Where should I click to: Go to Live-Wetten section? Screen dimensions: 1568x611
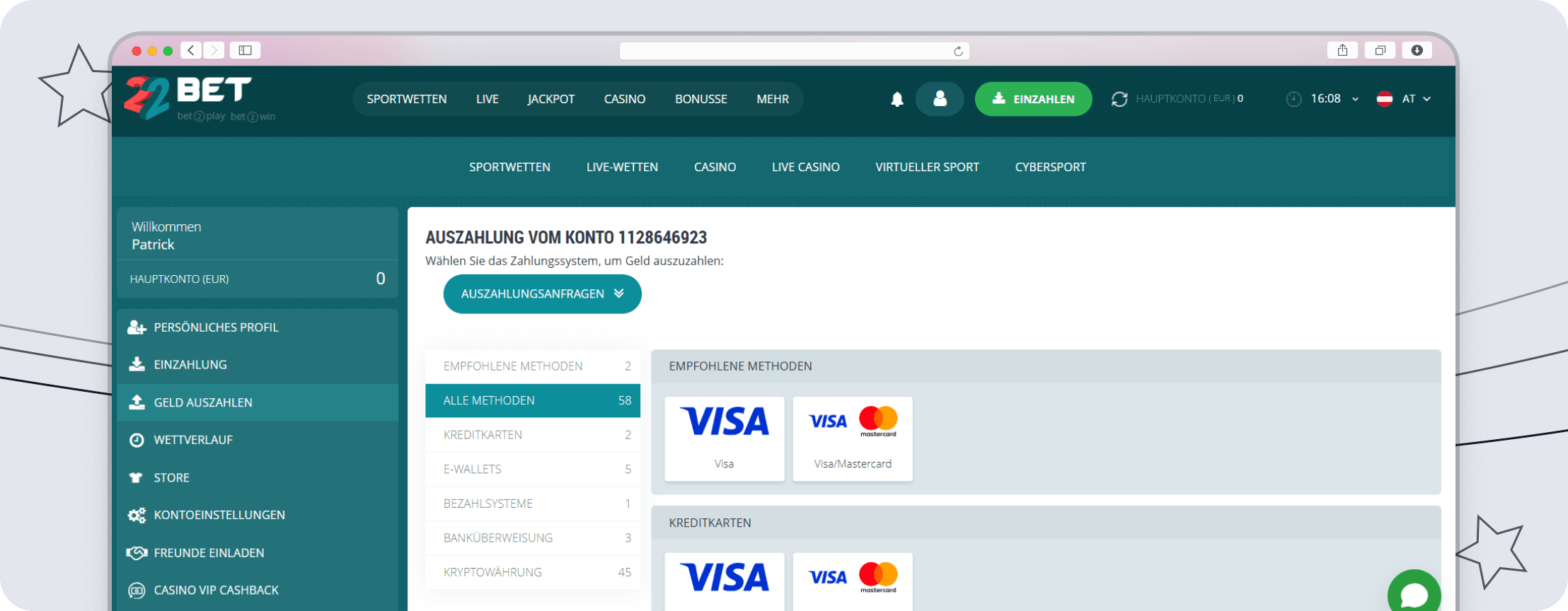coord(622,167)
